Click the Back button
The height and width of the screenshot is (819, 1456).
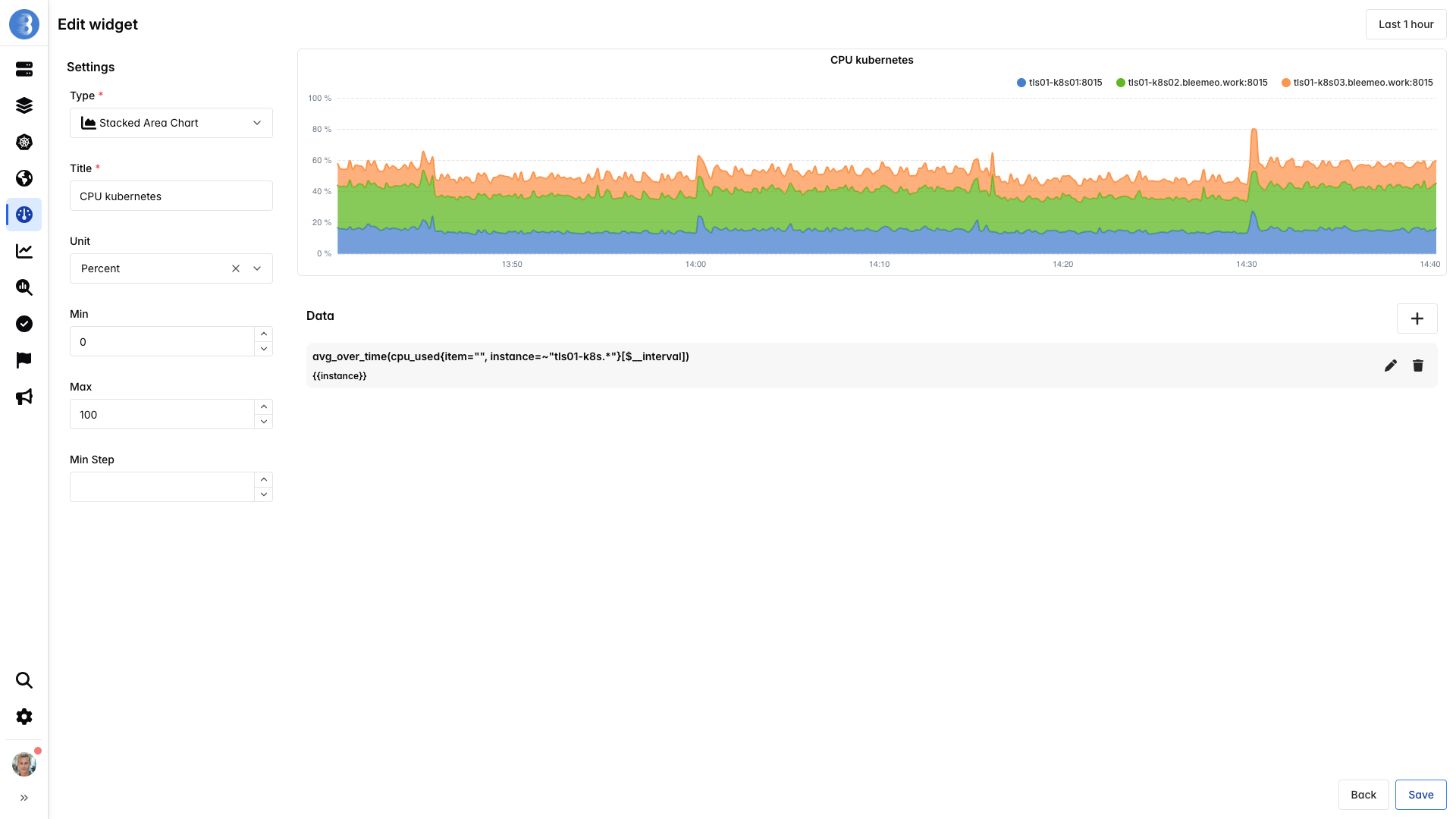[x=1363, y=795]
